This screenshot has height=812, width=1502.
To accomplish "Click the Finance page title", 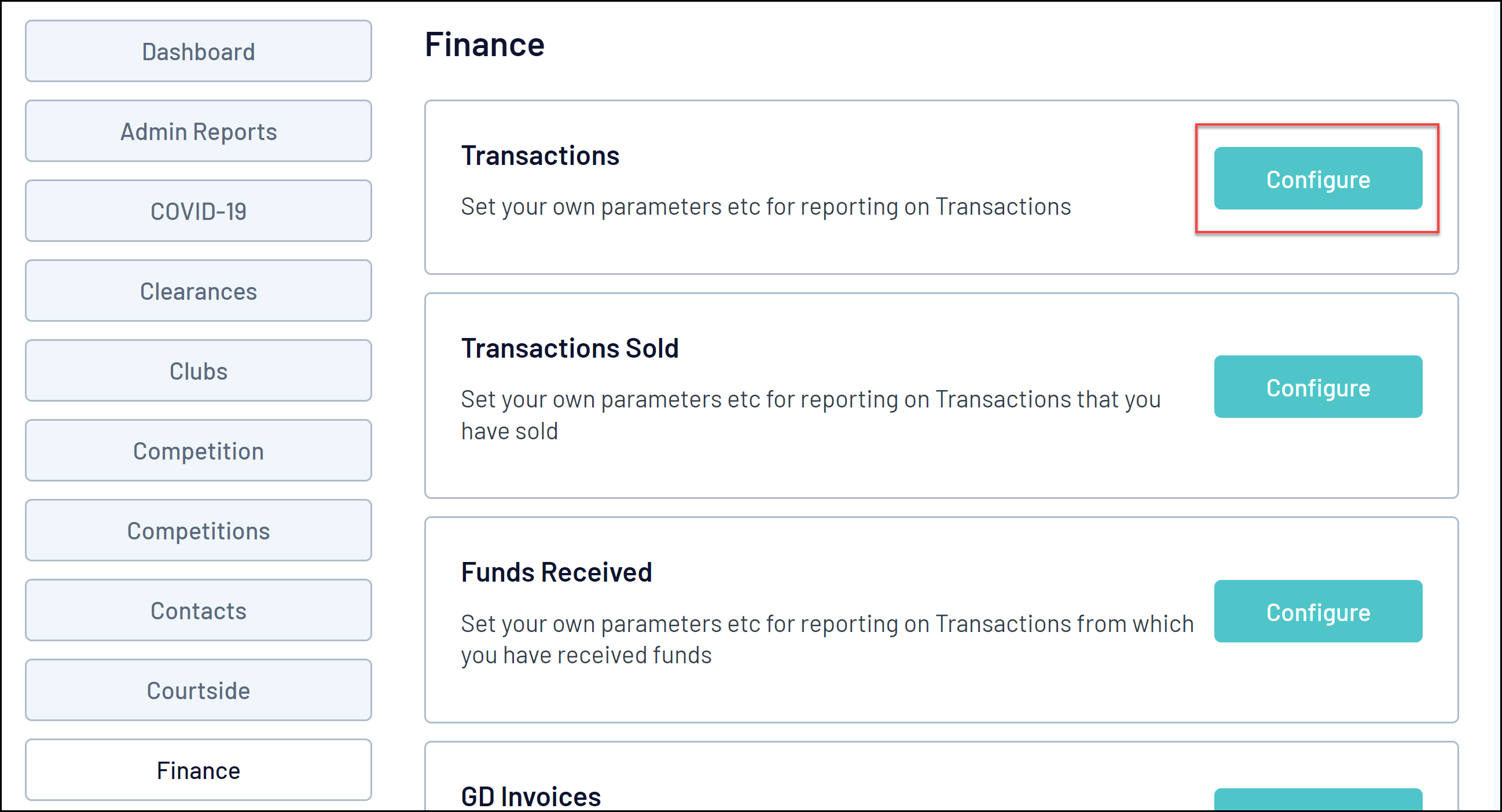I will pyautogui.click(x=484, y=45).
